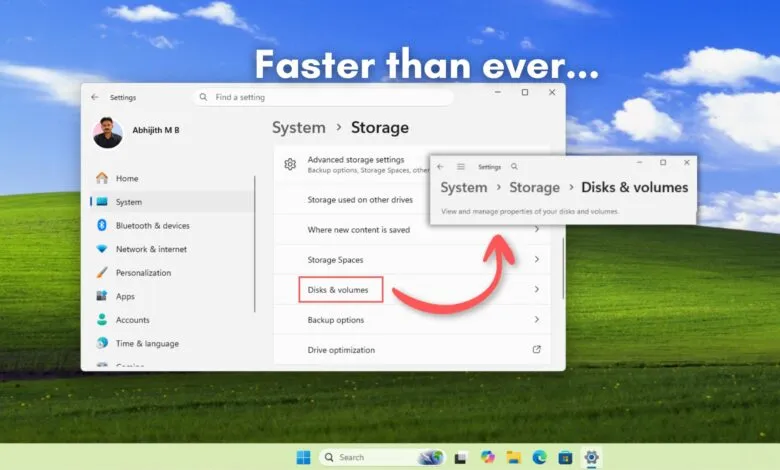The image size is (780, 470).
Task: Click the sidebar scrollbar in Settings
Action: pyautogui.click(x=255, y=244)
